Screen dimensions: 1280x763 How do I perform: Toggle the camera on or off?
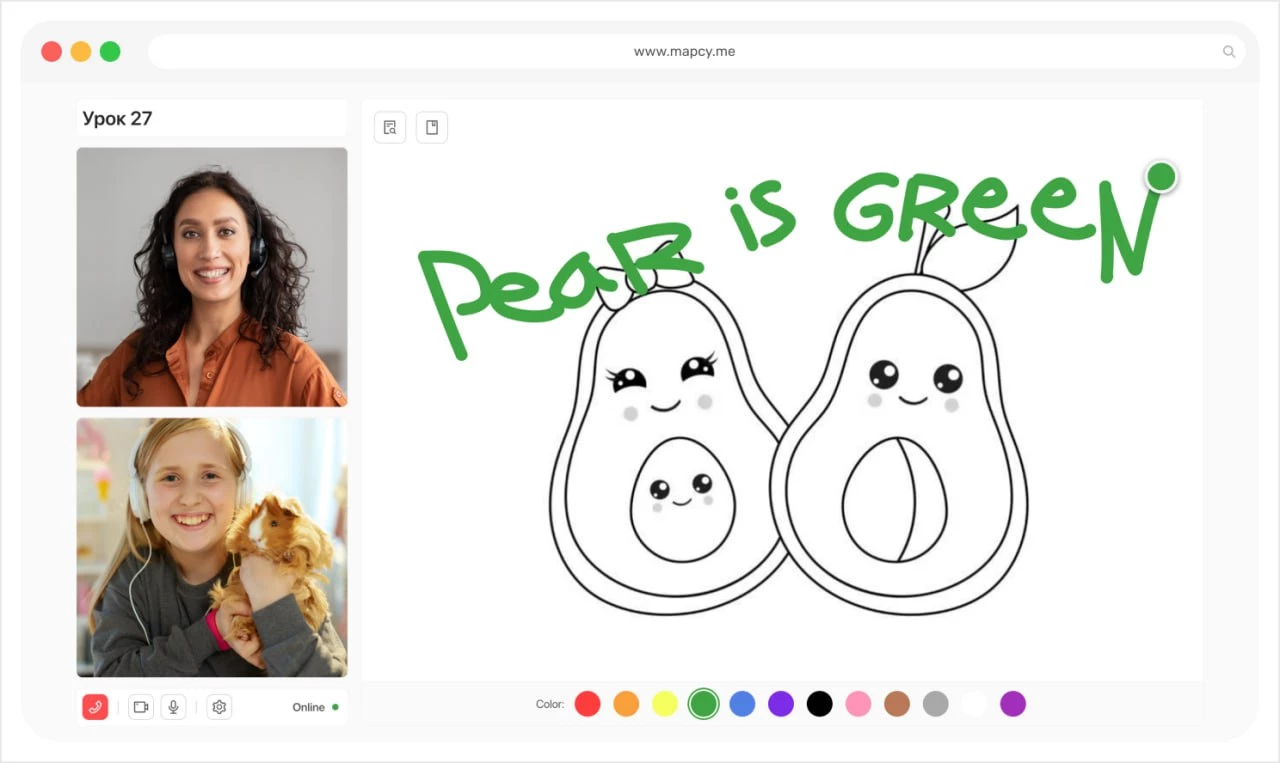coord(141,707)
